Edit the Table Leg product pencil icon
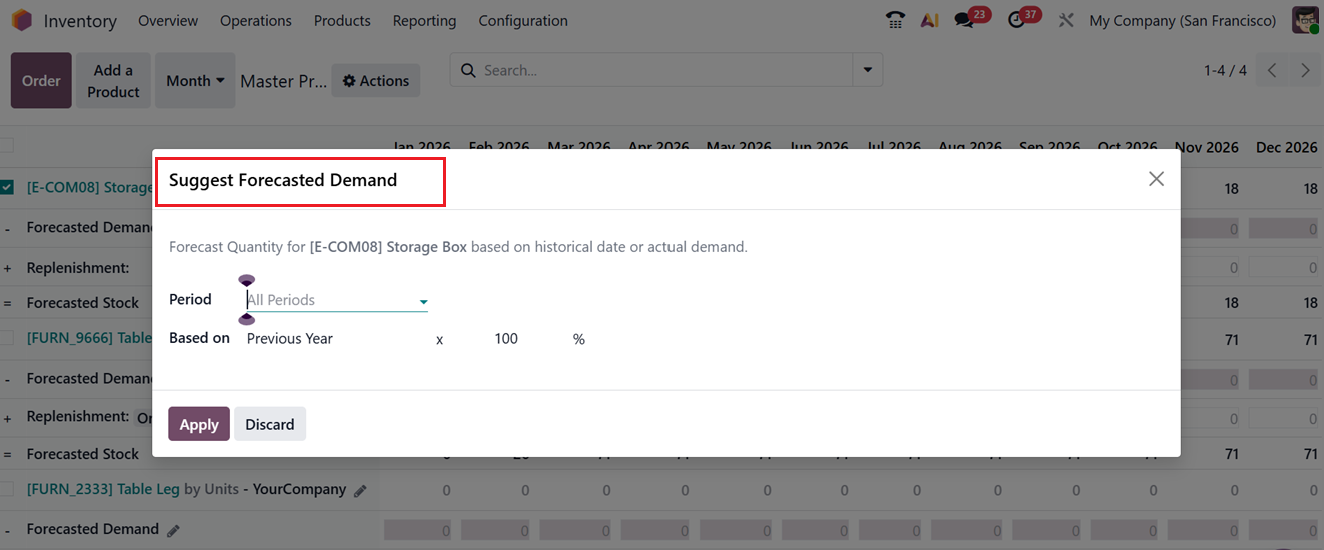 (361, 490)
